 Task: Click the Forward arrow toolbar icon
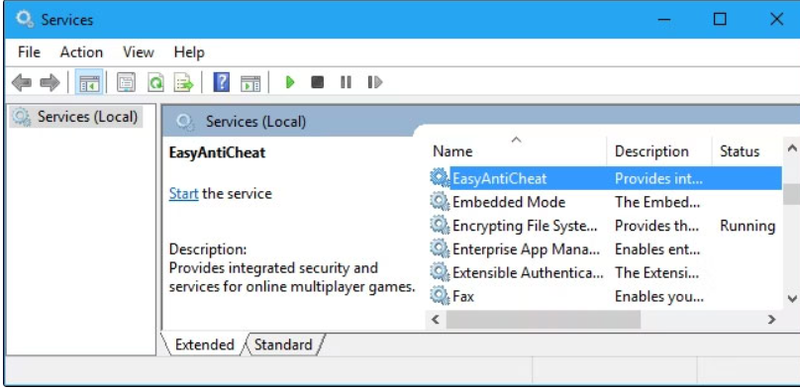click(50, 82)
